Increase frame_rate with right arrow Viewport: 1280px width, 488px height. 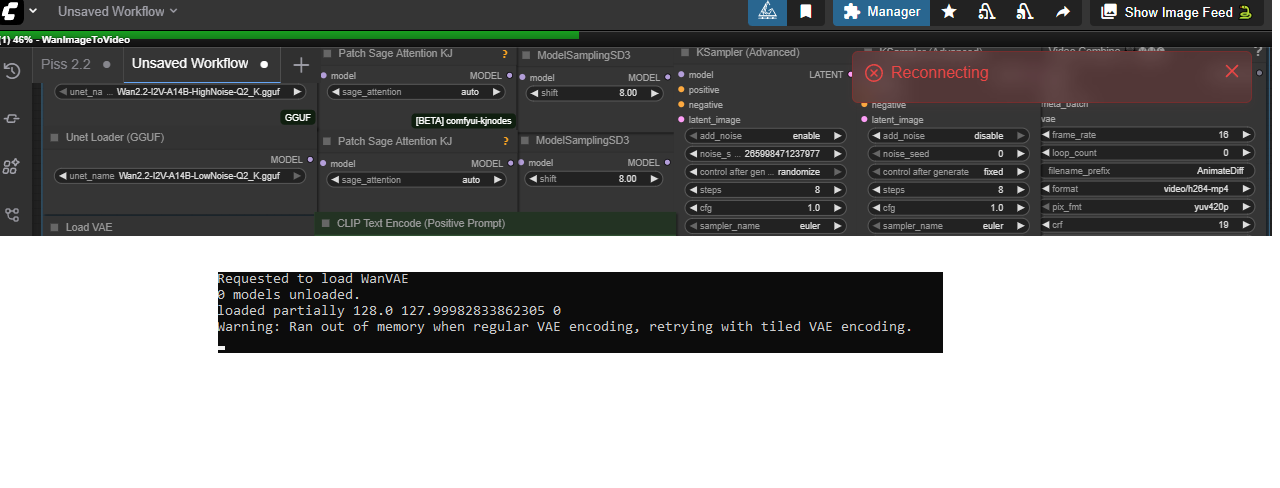point(1246,134)
